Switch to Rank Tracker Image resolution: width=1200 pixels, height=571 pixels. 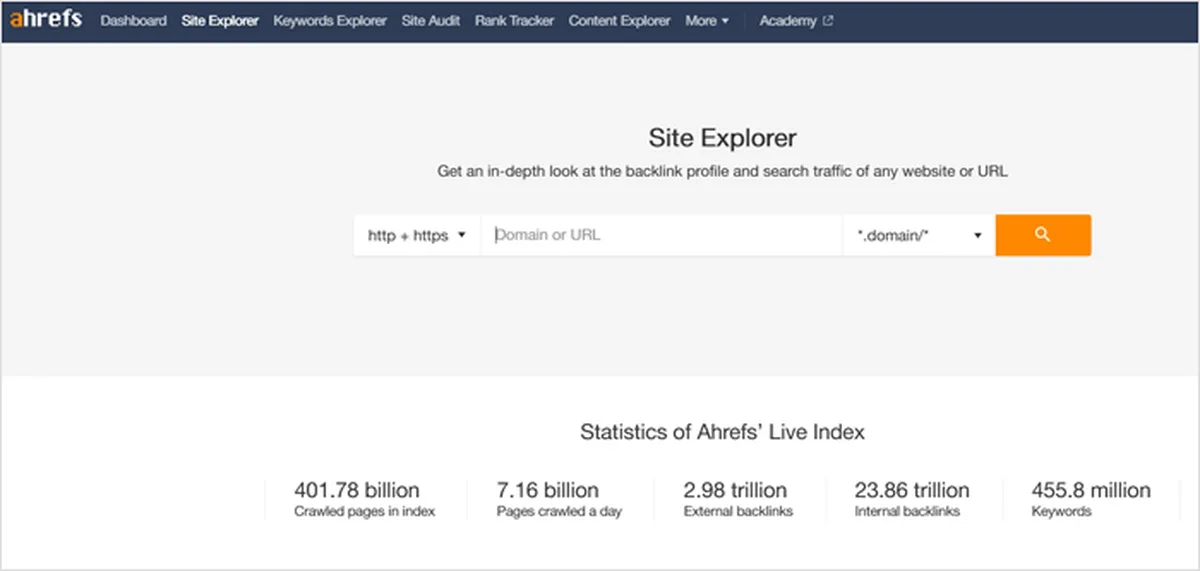(x=515, y=21)
